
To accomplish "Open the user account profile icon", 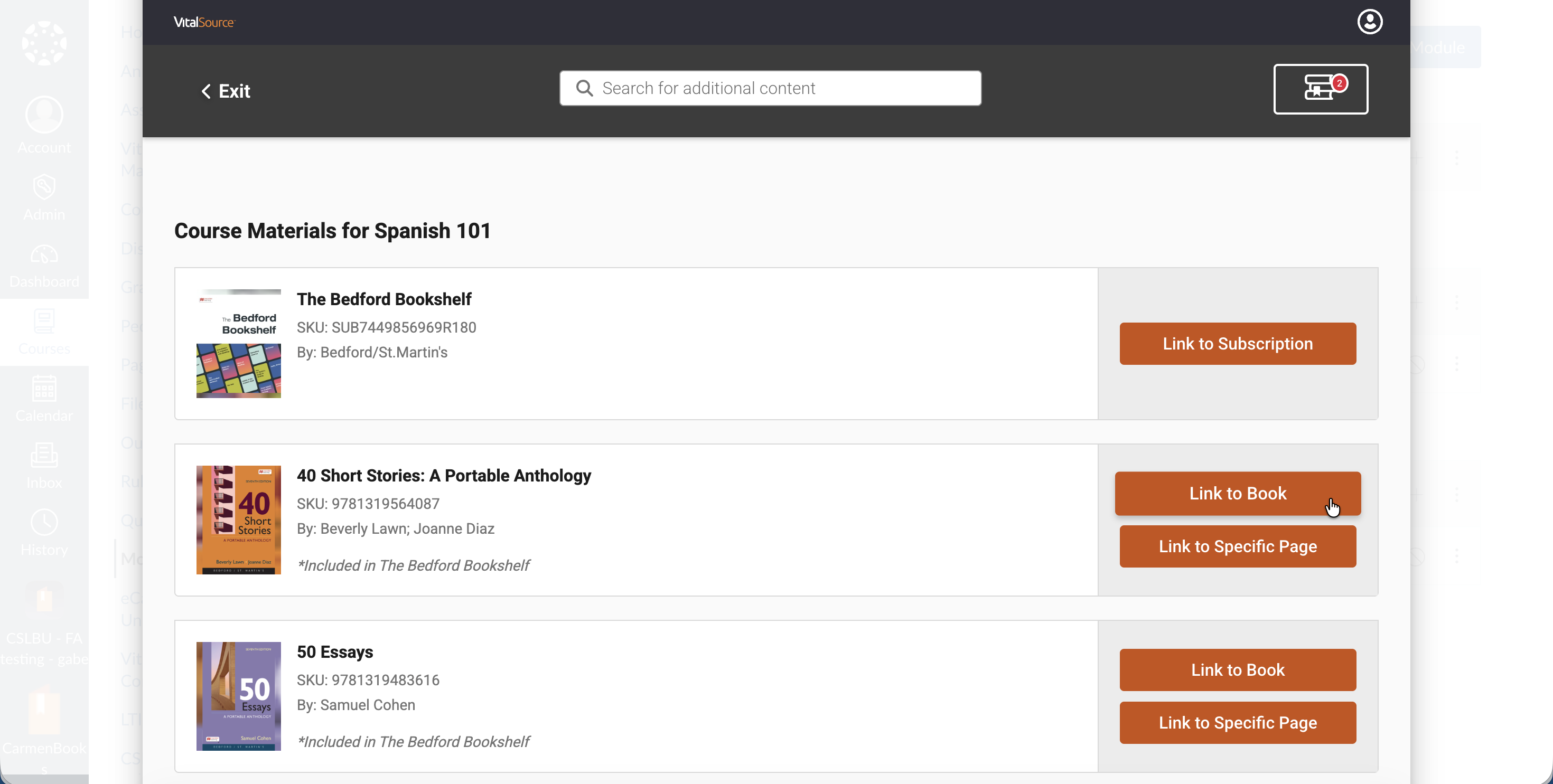I will click(x=1369, y=22).
